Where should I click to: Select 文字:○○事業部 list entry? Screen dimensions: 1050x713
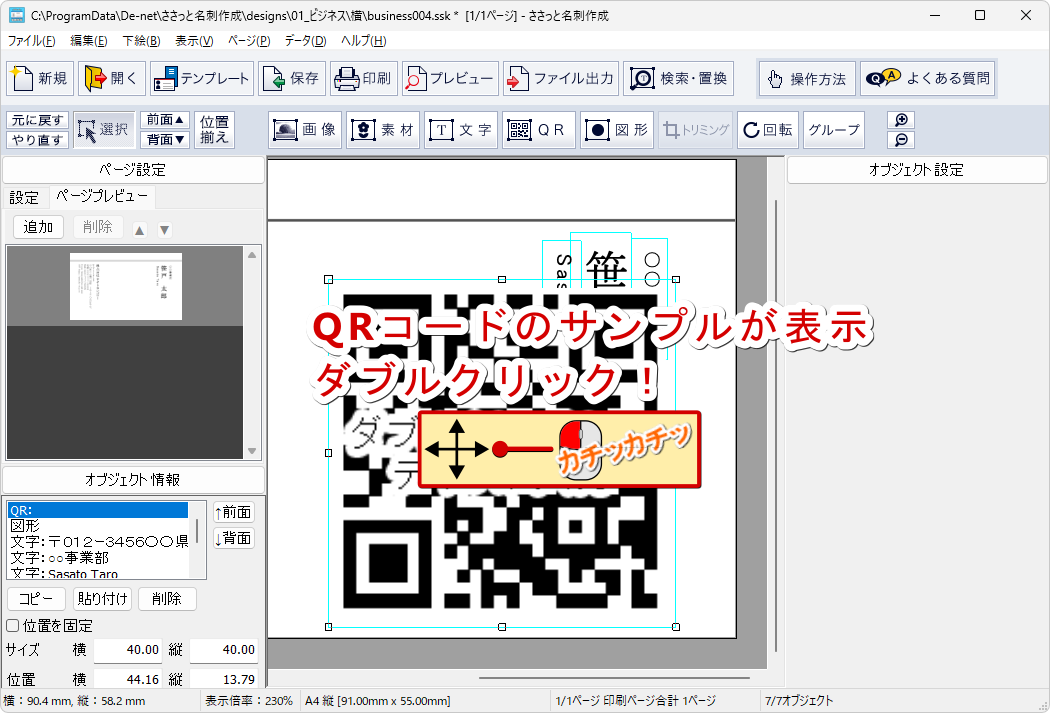click(x=98, y=558)
